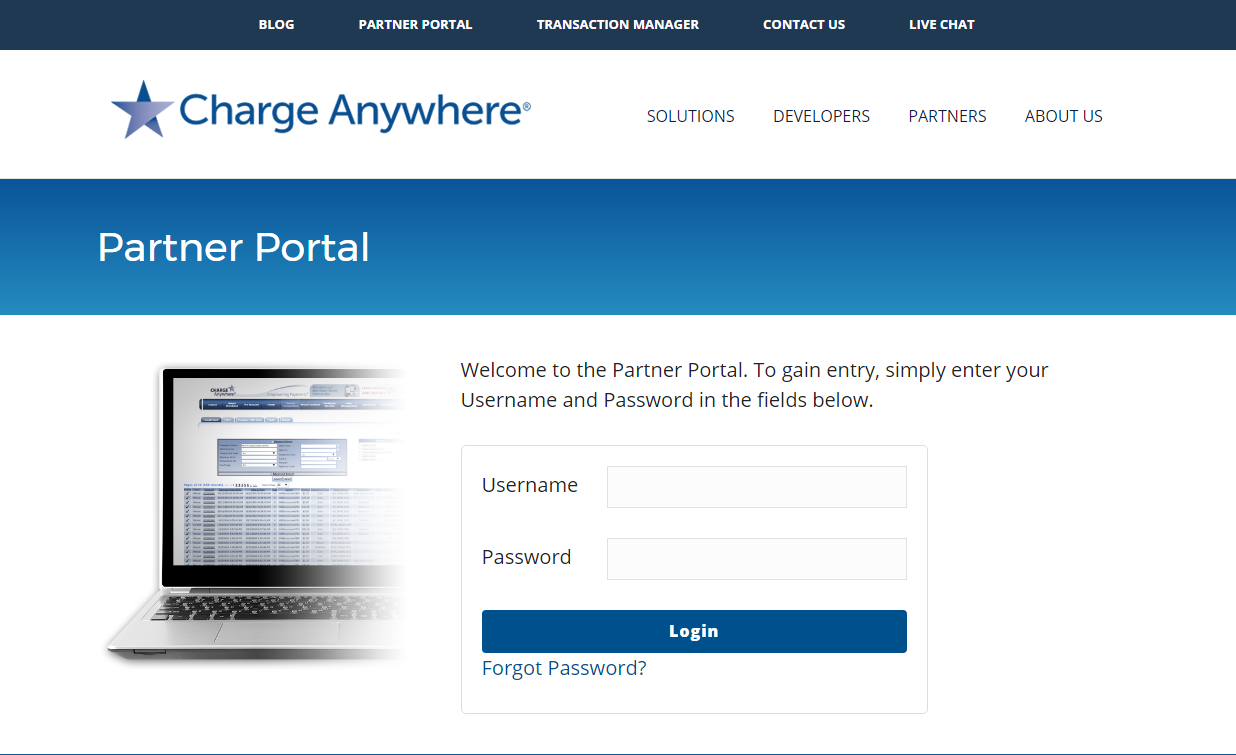
Task: Click the Username field label
Action: 530,485
